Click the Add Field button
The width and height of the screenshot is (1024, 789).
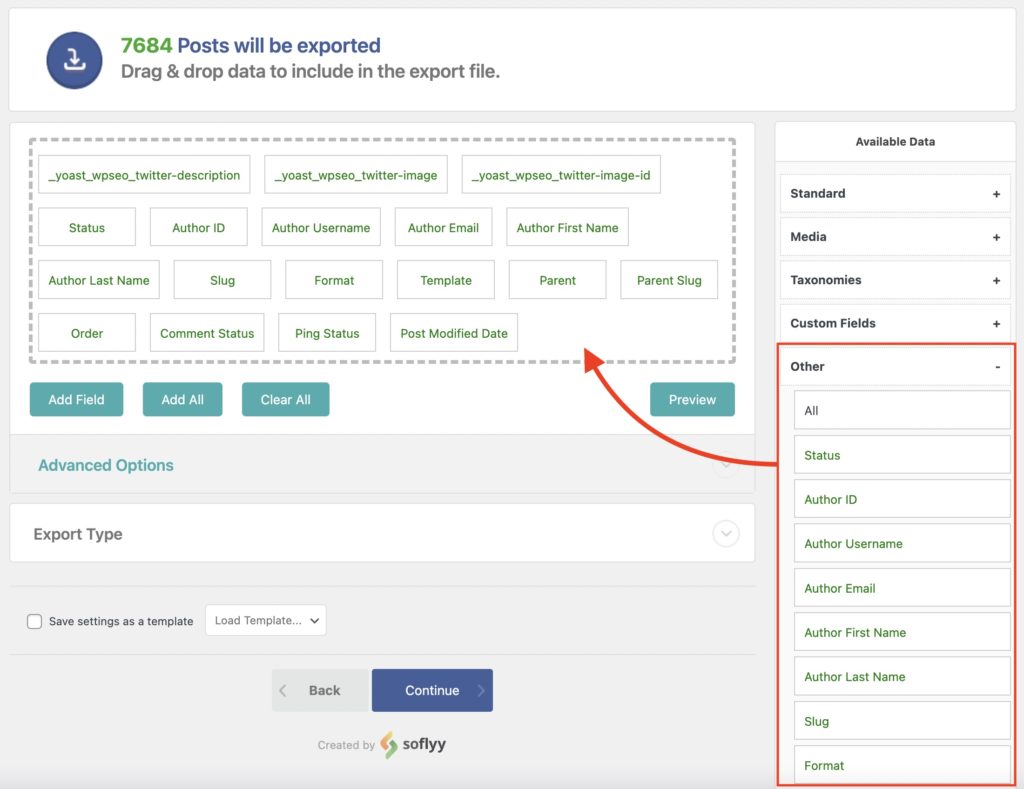click(x=76, y=399)
